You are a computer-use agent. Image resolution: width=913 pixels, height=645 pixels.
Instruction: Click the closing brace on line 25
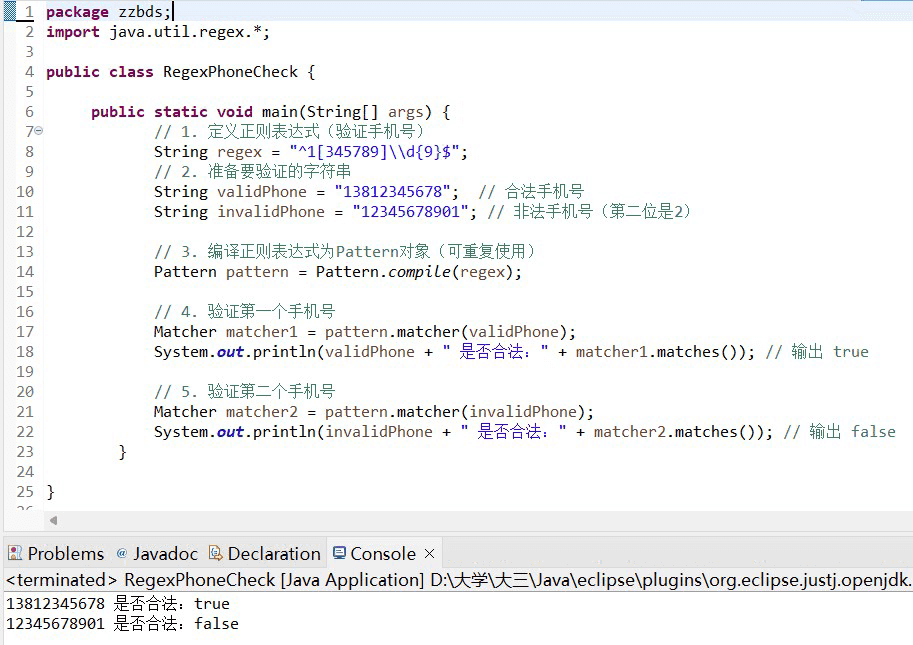(x=50, y=492)
